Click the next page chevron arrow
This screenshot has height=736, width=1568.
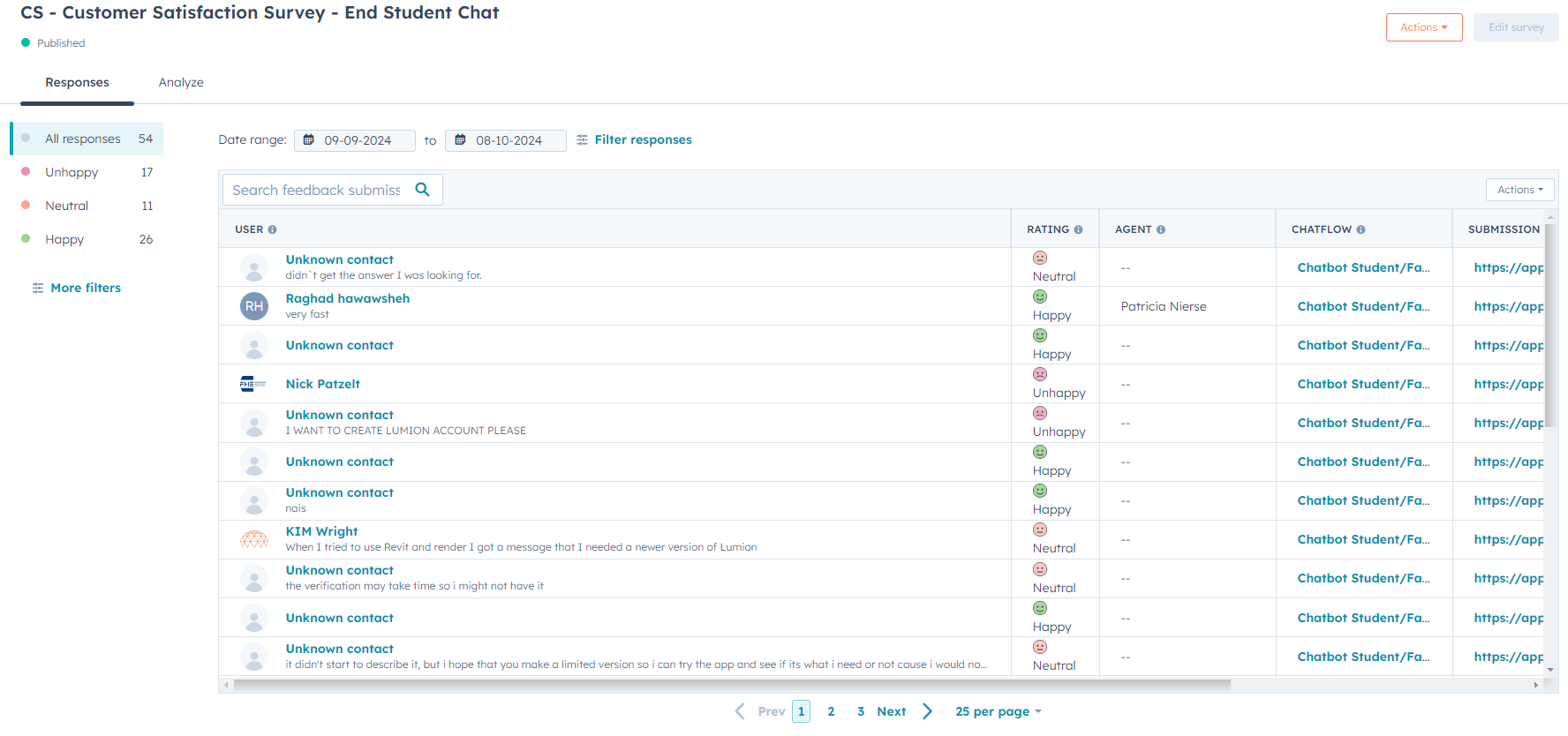point(927,711)
